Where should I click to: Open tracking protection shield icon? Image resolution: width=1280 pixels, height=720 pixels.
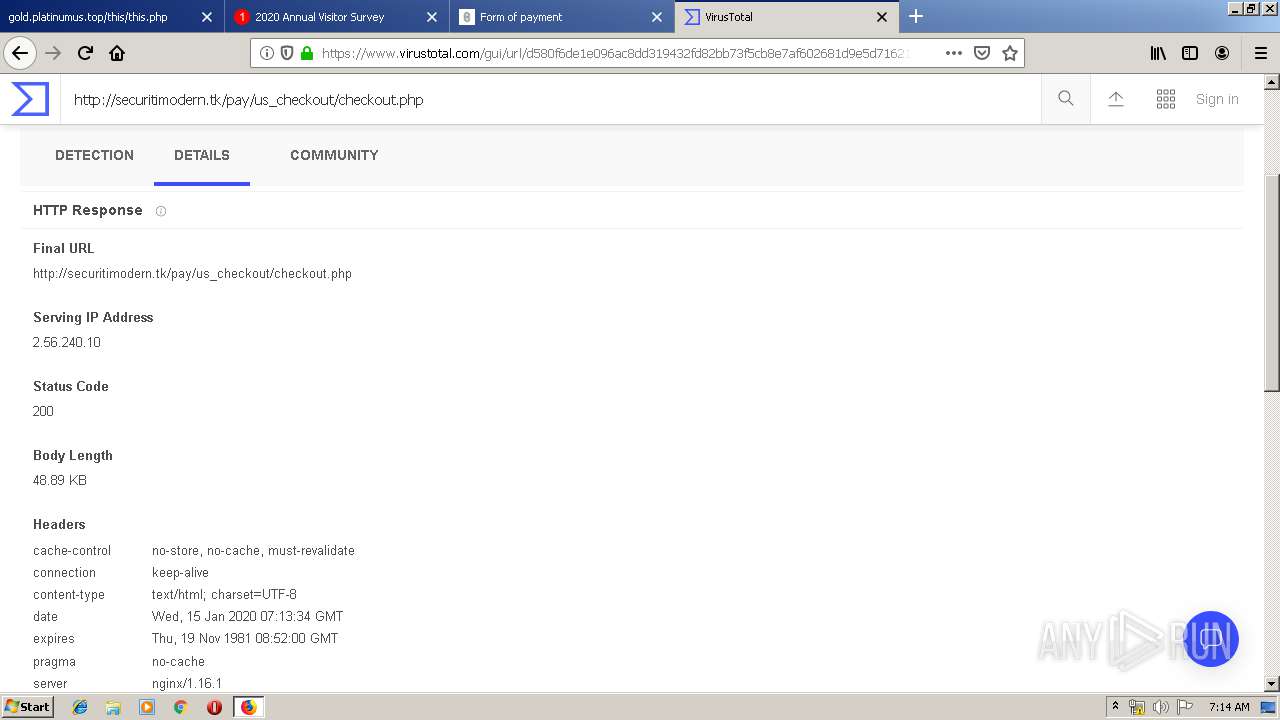tap(287, 53)
